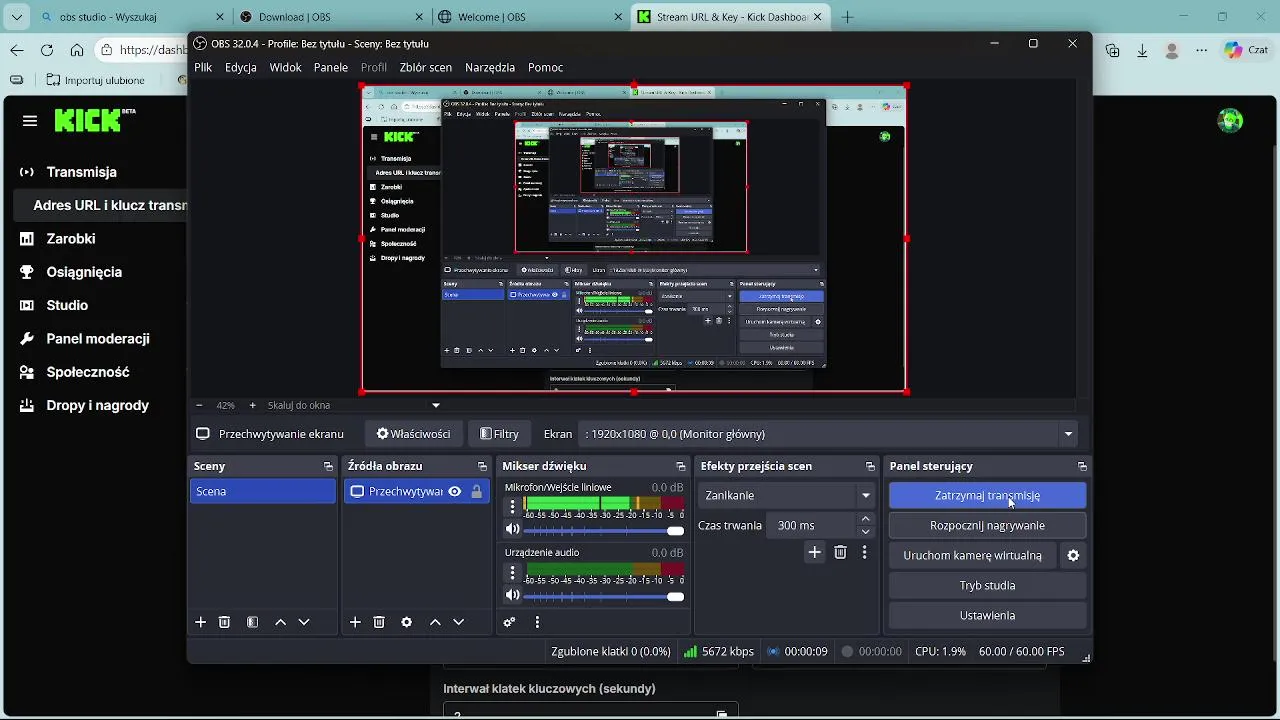The height and width of the screenshot is (720, 1280).
Task: Move the source up in Źródła obrazu
Action: [x=435, y=622]
